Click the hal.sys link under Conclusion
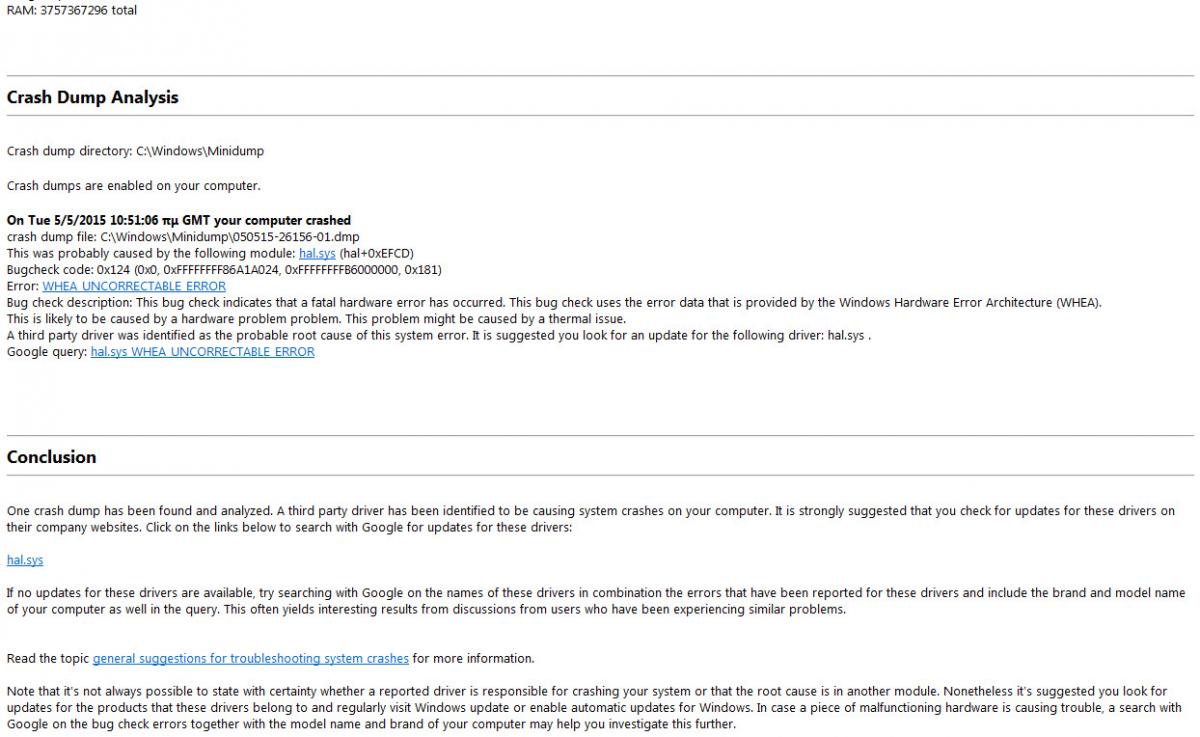 25,560
